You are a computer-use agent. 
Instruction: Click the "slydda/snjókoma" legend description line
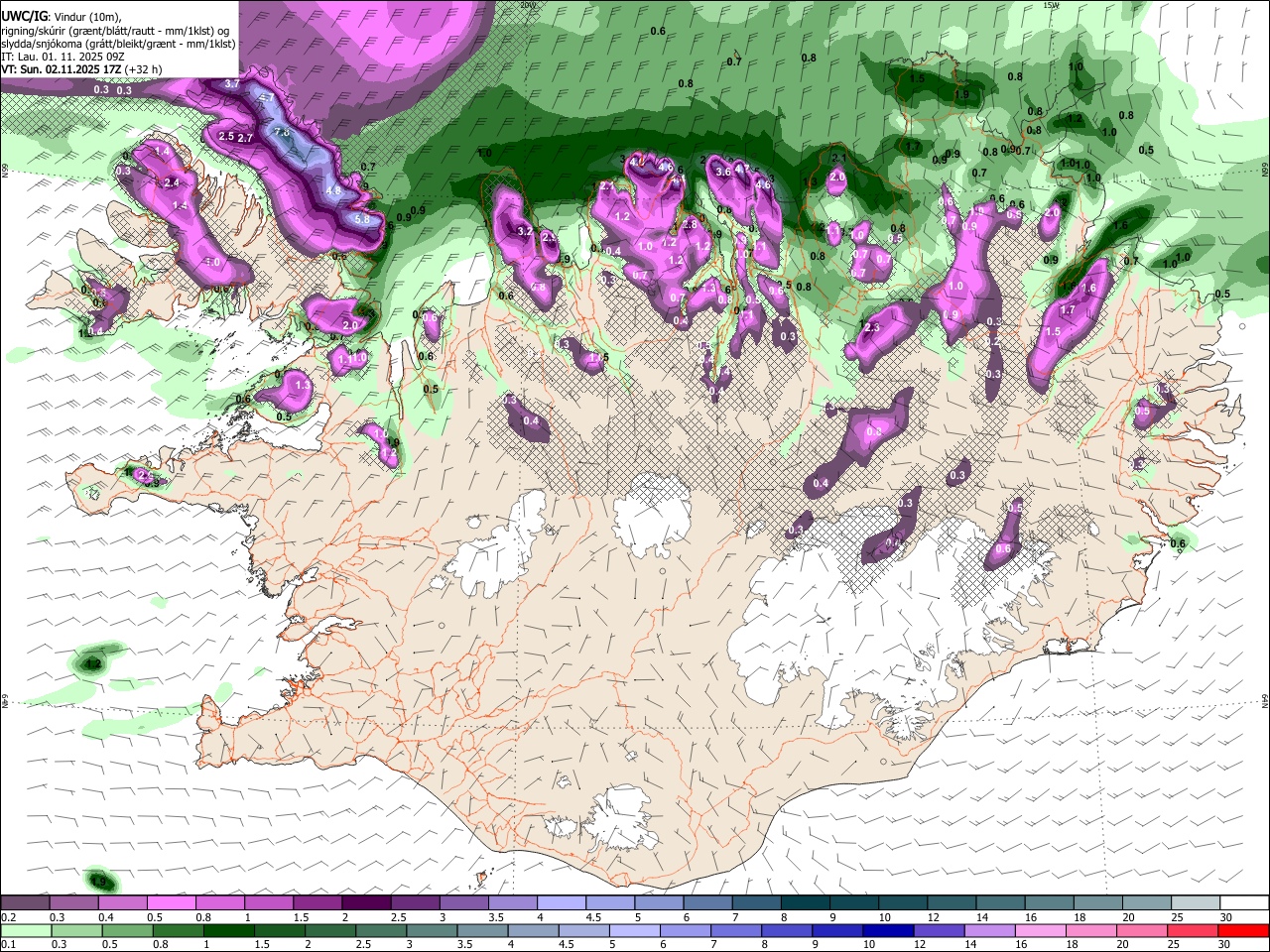pos(118,44)
